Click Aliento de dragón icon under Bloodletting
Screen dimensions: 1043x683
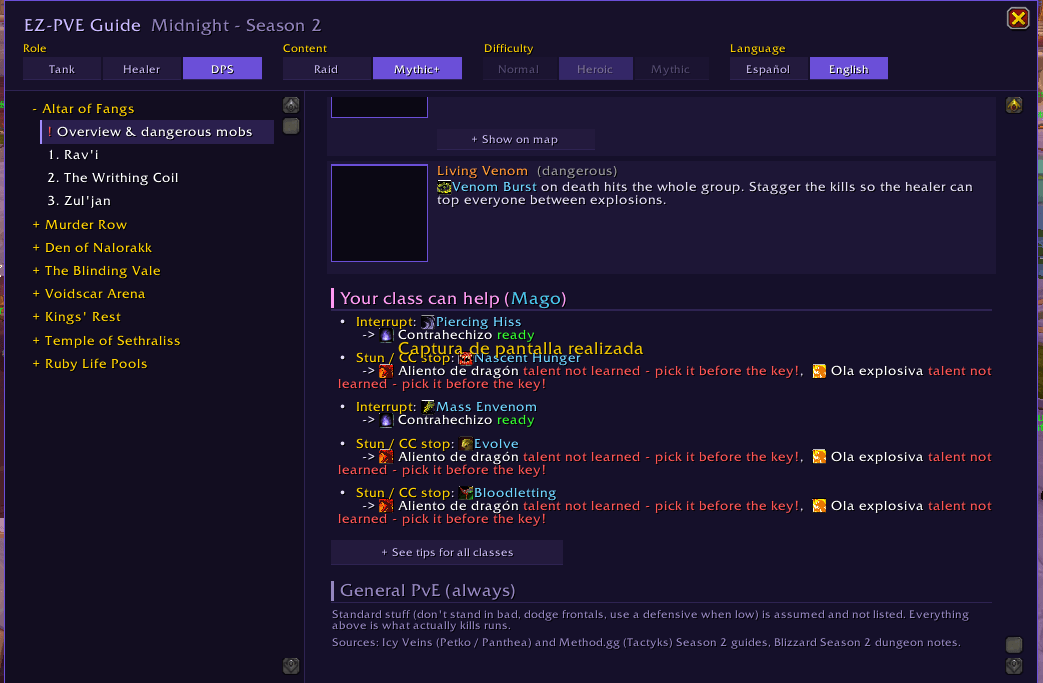pos(386,506)
